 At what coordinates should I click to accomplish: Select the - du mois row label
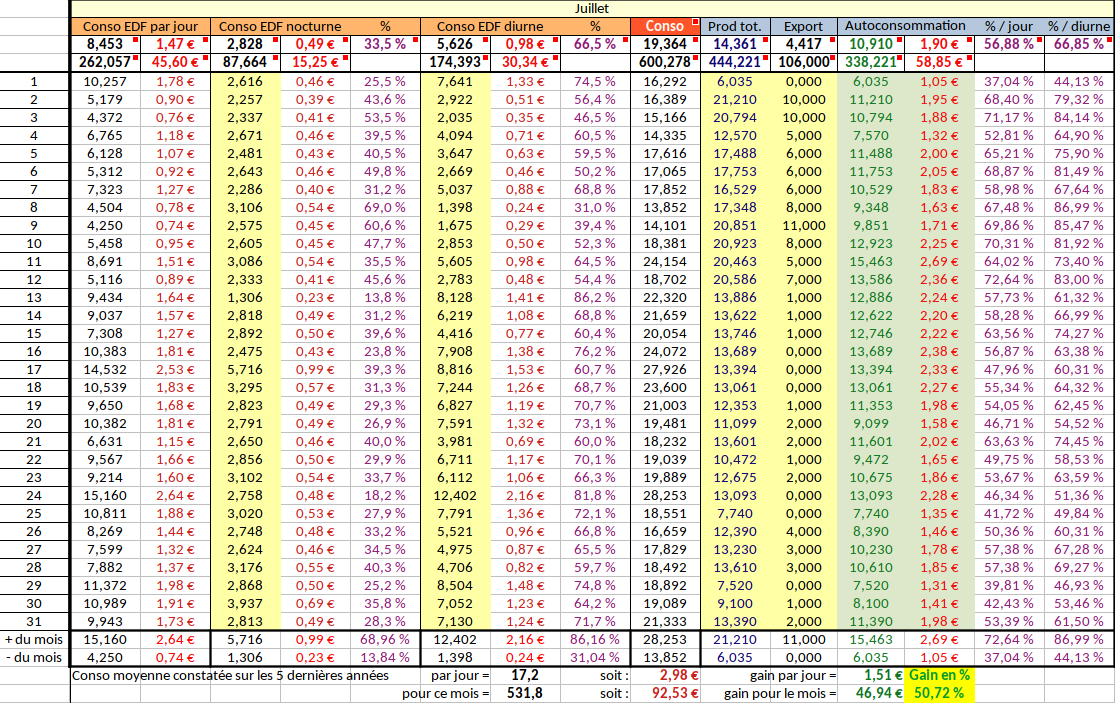pyautogui.click(x=35, y=657)
